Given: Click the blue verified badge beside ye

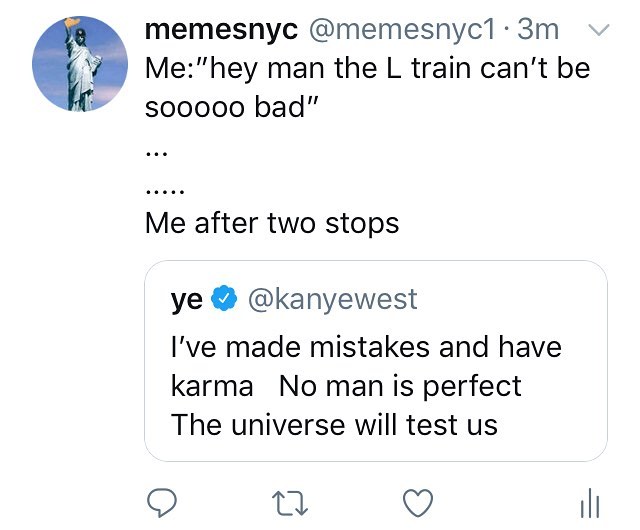Looking at the screenshot, I should click(x=226, y=299).
